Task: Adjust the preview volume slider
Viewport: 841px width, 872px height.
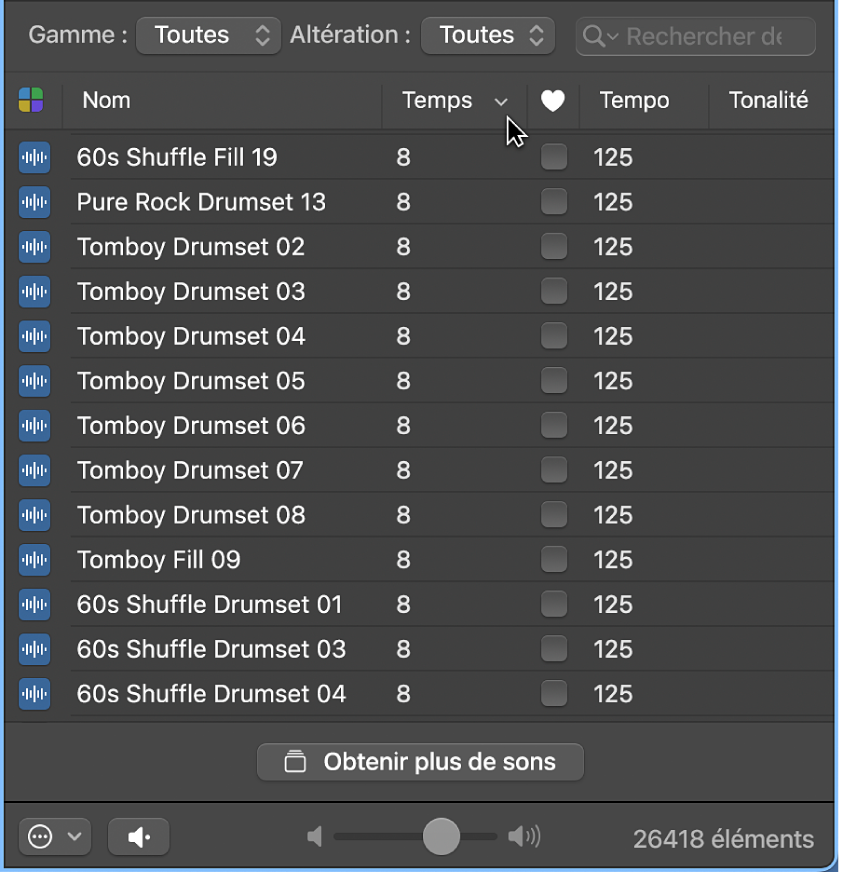Action: click(441, 837)
